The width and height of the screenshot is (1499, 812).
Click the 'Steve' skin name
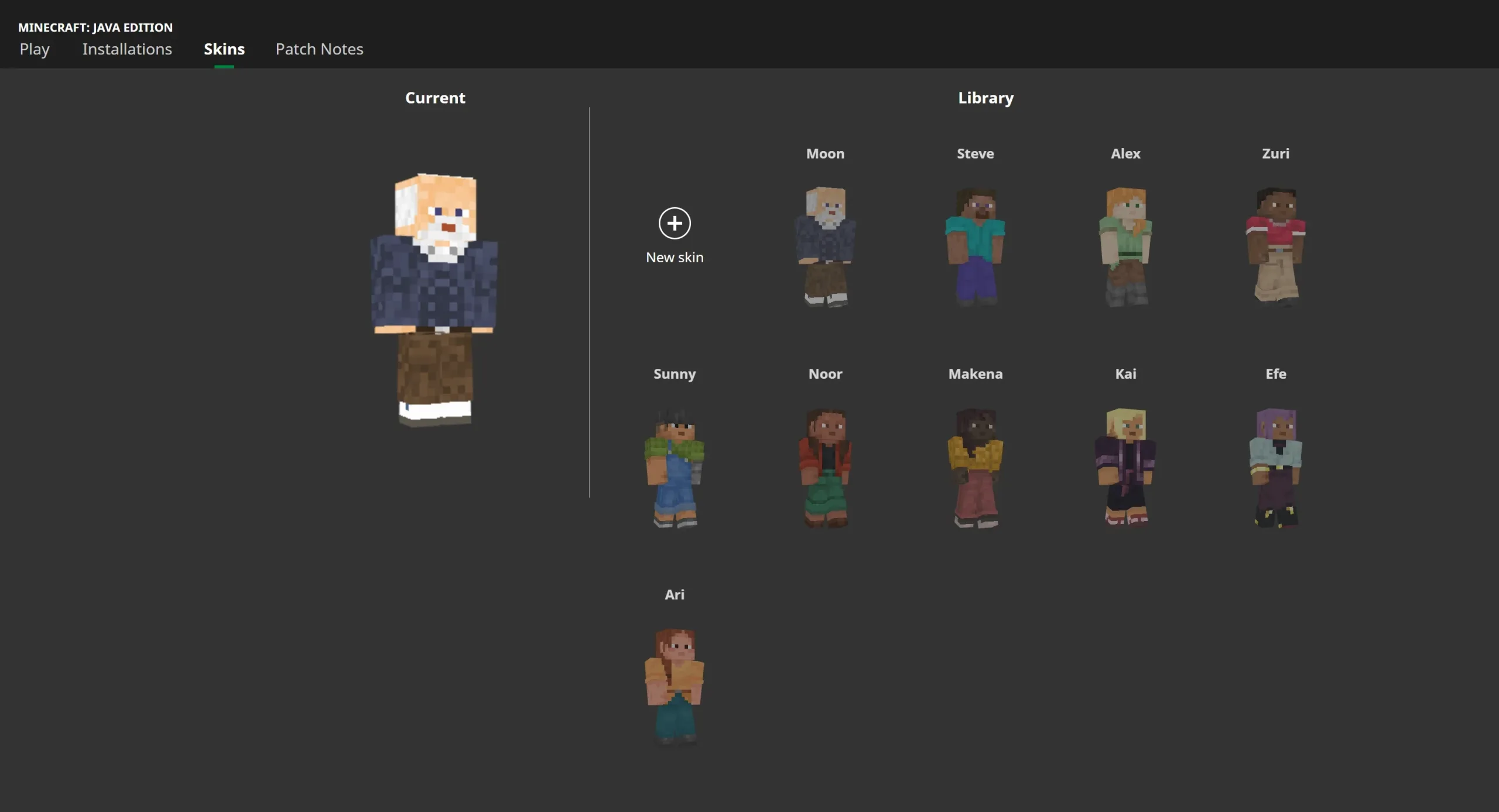pyautogui.click(x=975, y=153)
